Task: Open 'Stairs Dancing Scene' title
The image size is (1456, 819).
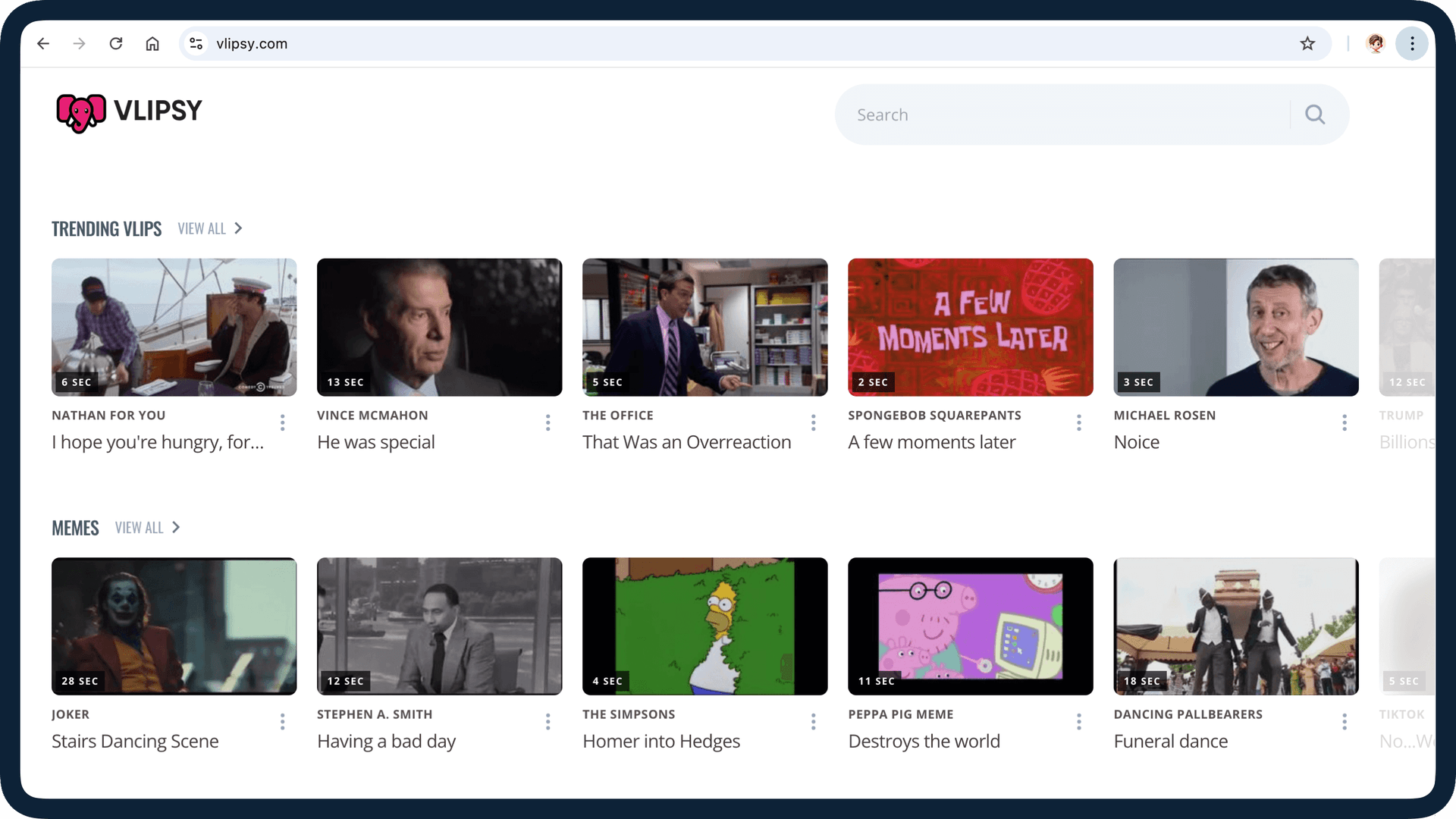Action: (135, 742)
